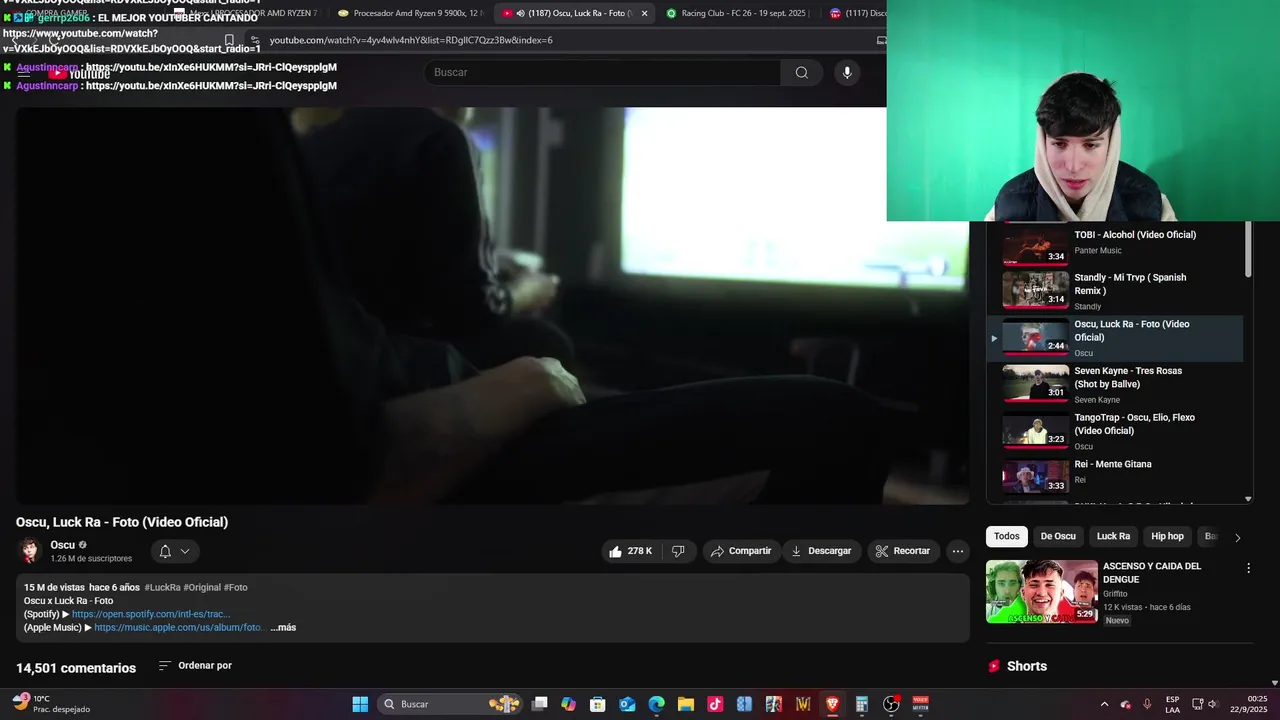The image size is (1280, 720).
Task: Click the video player to pause
Action: [x=492, y=305]
